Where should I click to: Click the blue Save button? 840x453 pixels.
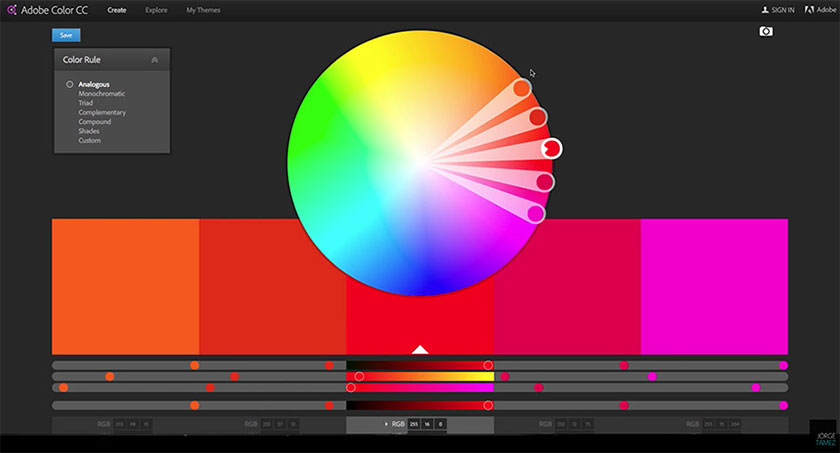tap(66, 35)
